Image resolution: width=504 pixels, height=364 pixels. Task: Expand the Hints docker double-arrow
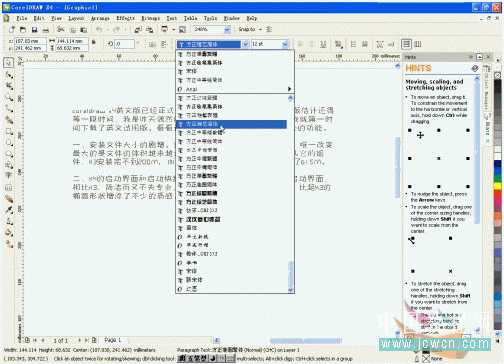click(x=471, y=57)
